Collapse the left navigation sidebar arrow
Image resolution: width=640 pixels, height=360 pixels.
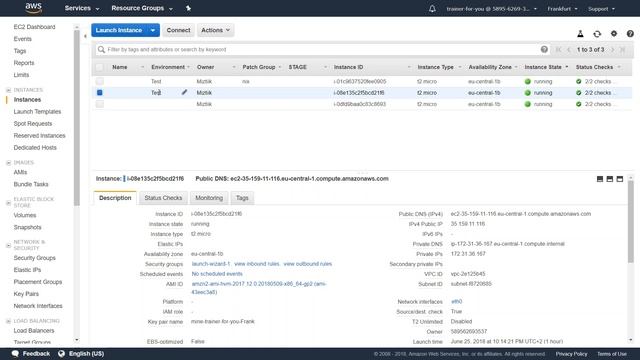click(85, 36)
